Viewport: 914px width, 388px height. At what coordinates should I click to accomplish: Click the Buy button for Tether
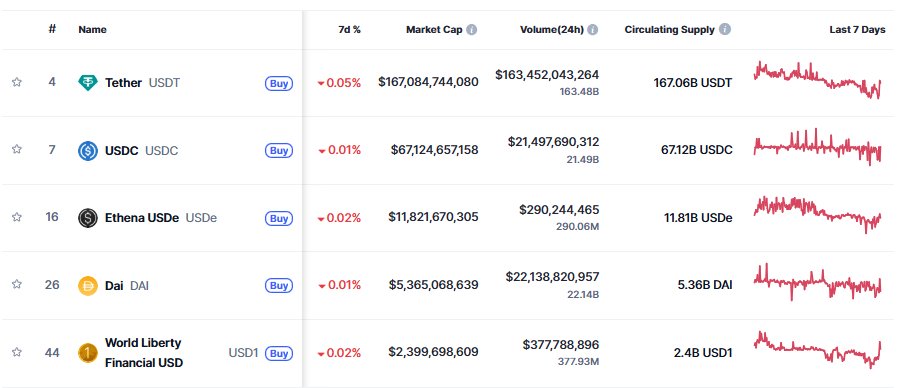point(279,83)
